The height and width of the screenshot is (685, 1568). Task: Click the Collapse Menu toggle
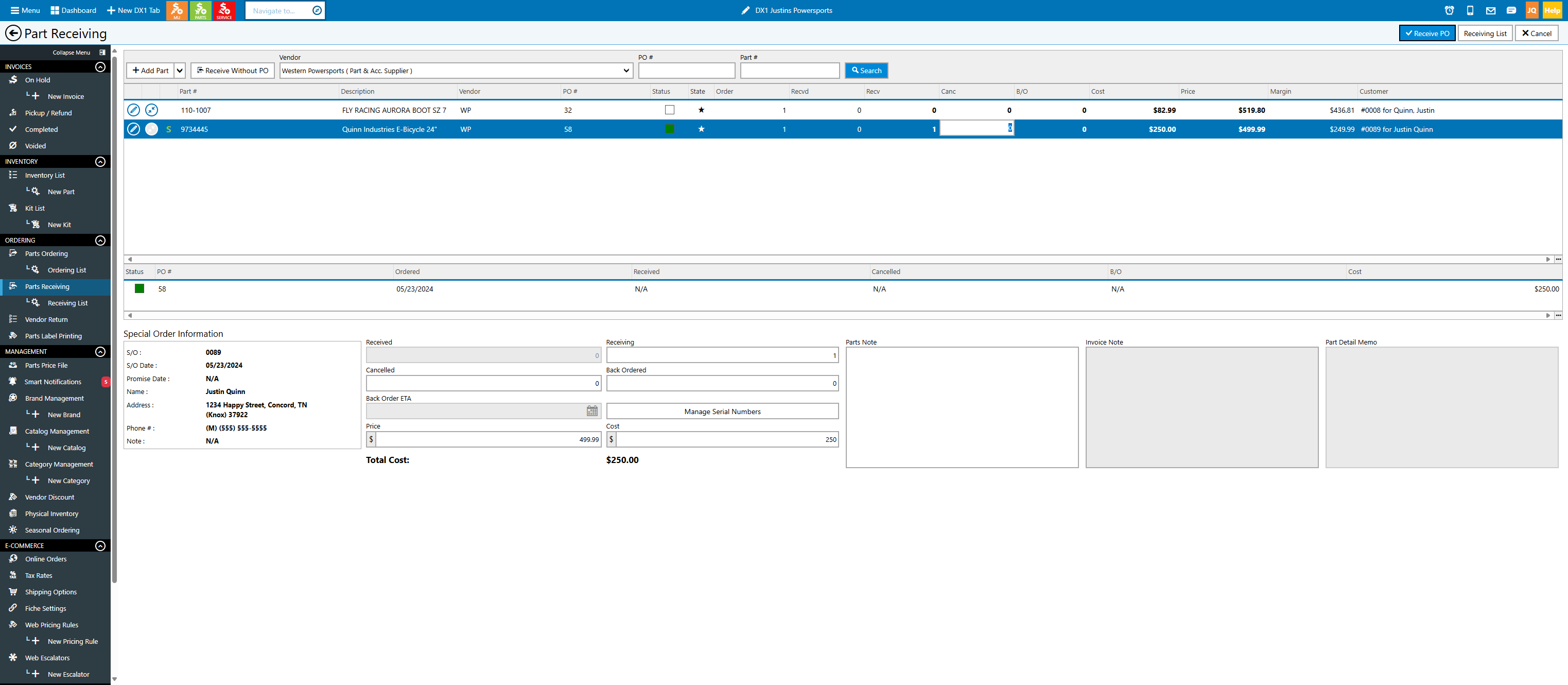click(x=79, y=53)
